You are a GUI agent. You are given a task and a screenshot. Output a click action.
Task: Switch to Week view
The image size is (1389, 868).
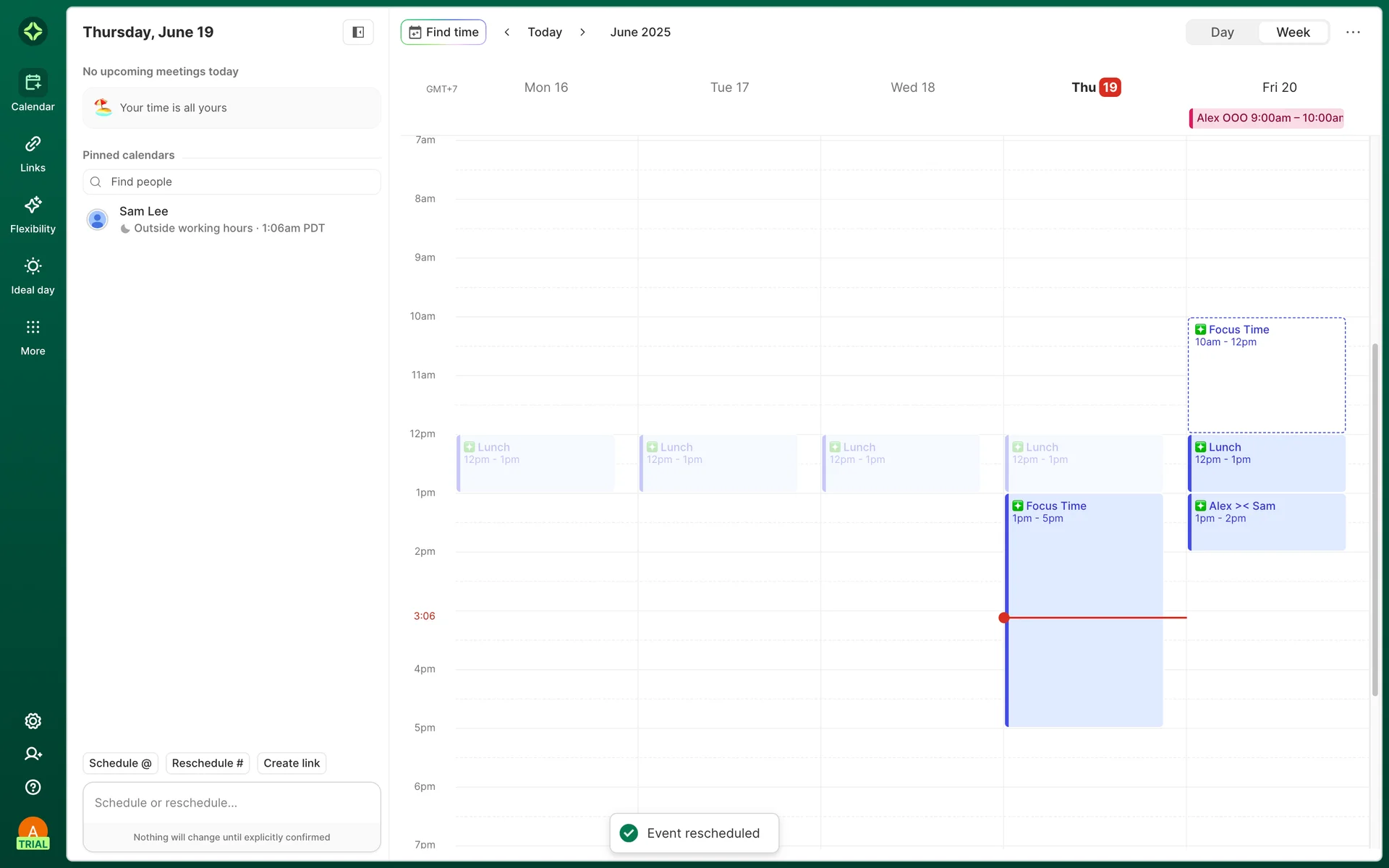[1293, 32]
